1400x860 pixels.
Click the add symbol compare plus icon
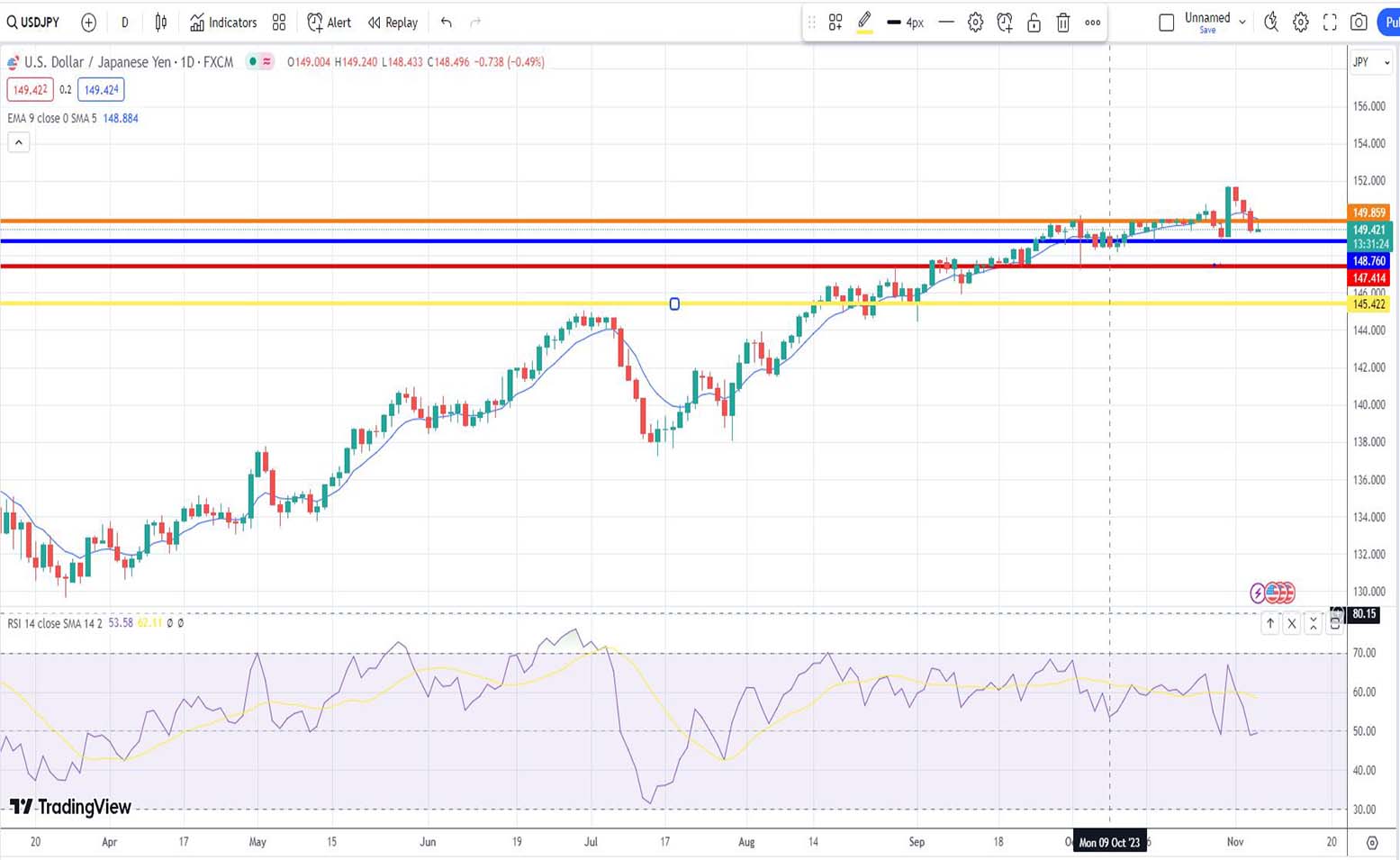click(x=88, y=23)
